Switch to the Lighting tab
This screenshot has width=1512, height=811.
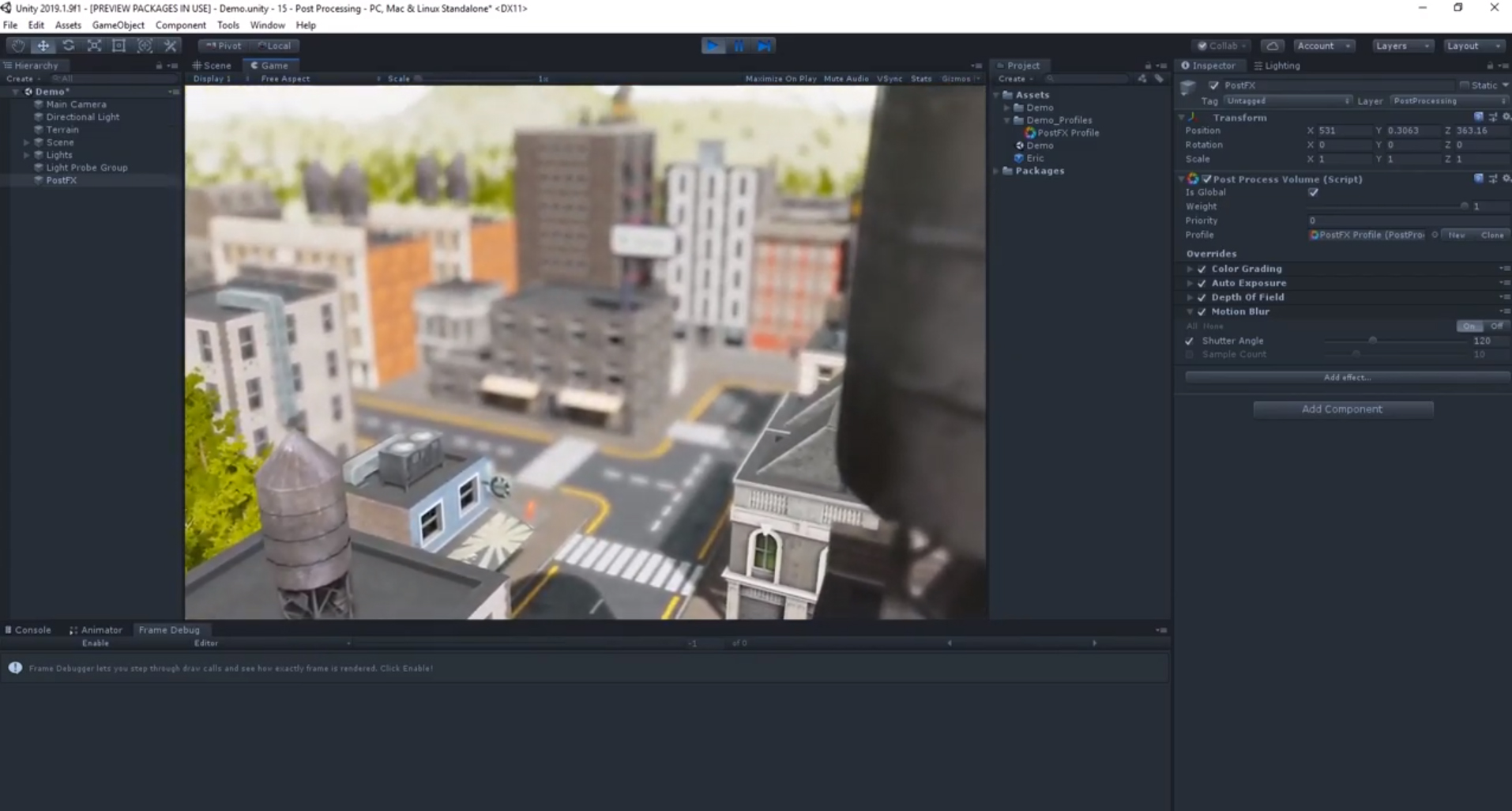[x=1277, y=66]
